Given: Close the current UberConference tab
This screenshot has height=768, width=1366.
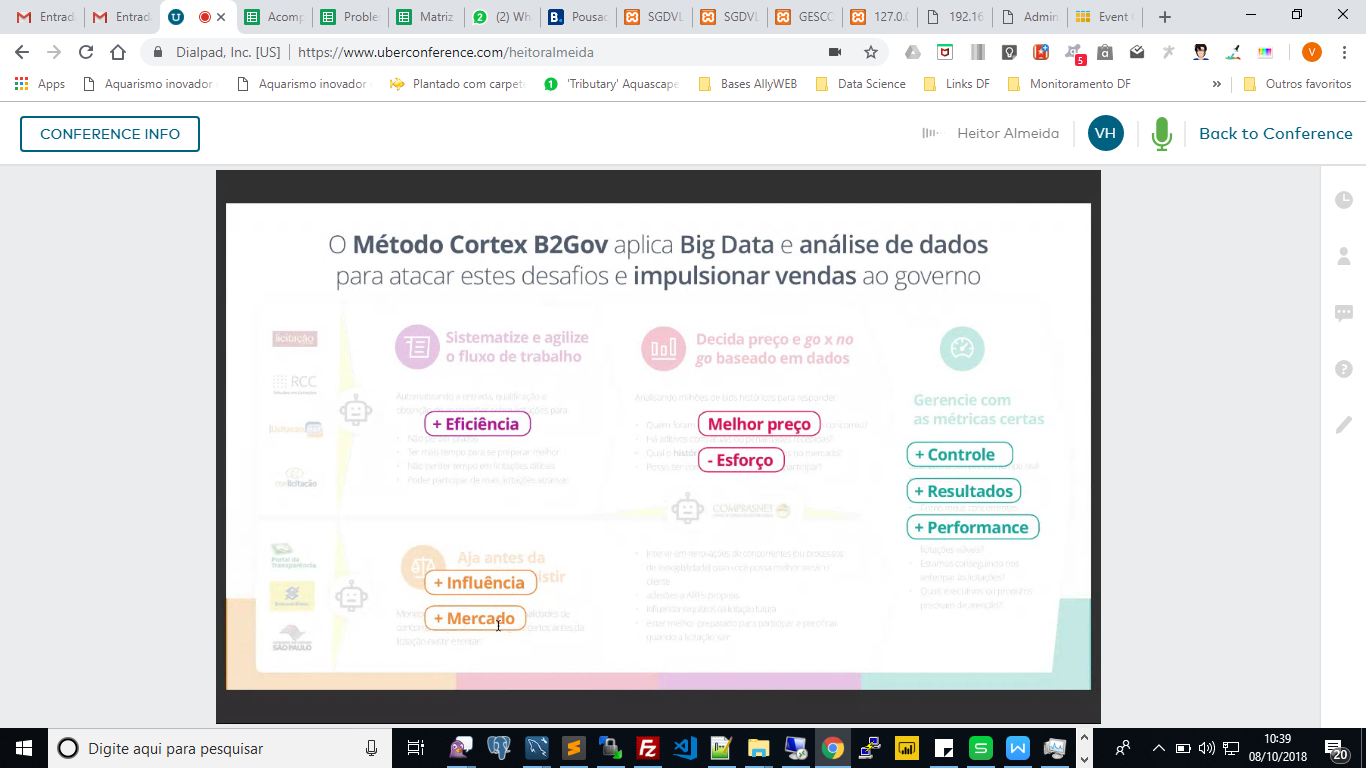Looking at the screenshot, I should [x=220, y=17].
